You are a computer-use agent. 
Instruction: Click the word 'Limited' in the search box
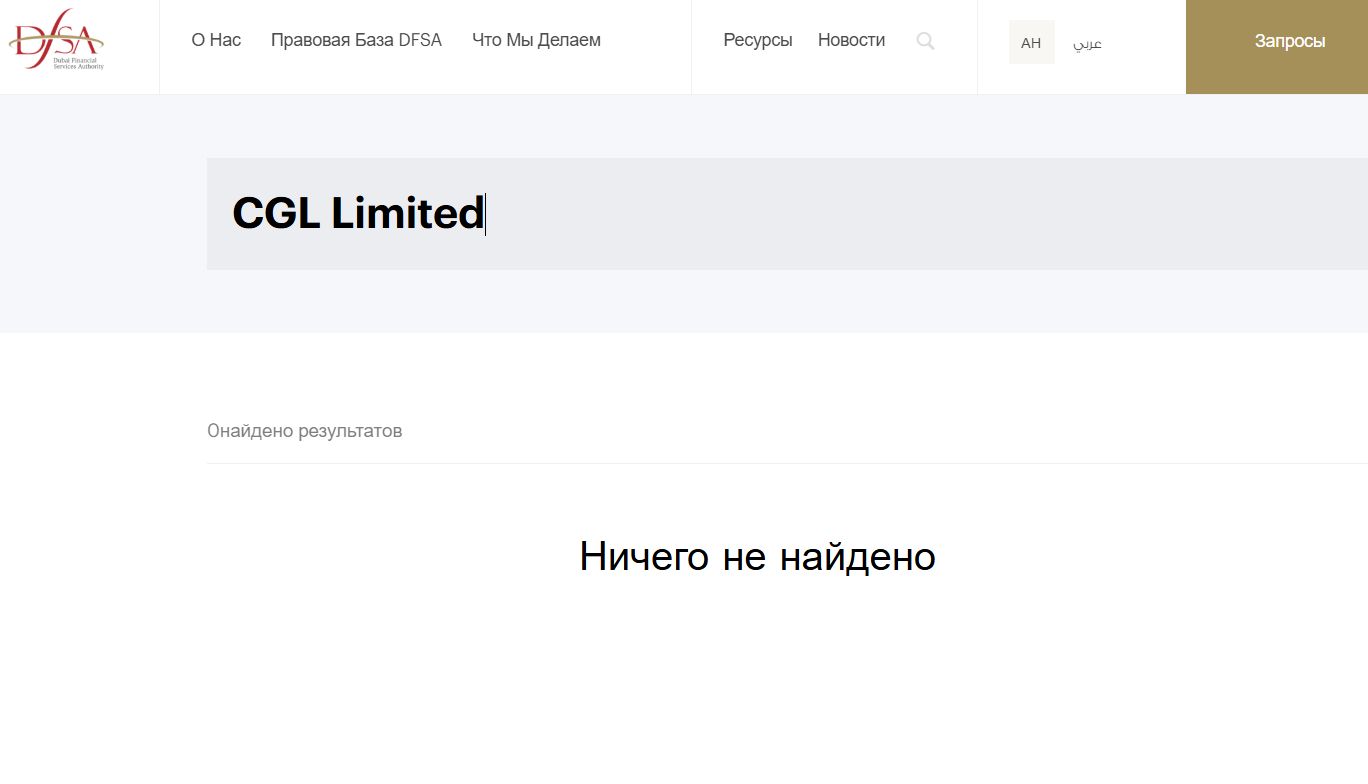pyautogui.click(x=407, y=214)
